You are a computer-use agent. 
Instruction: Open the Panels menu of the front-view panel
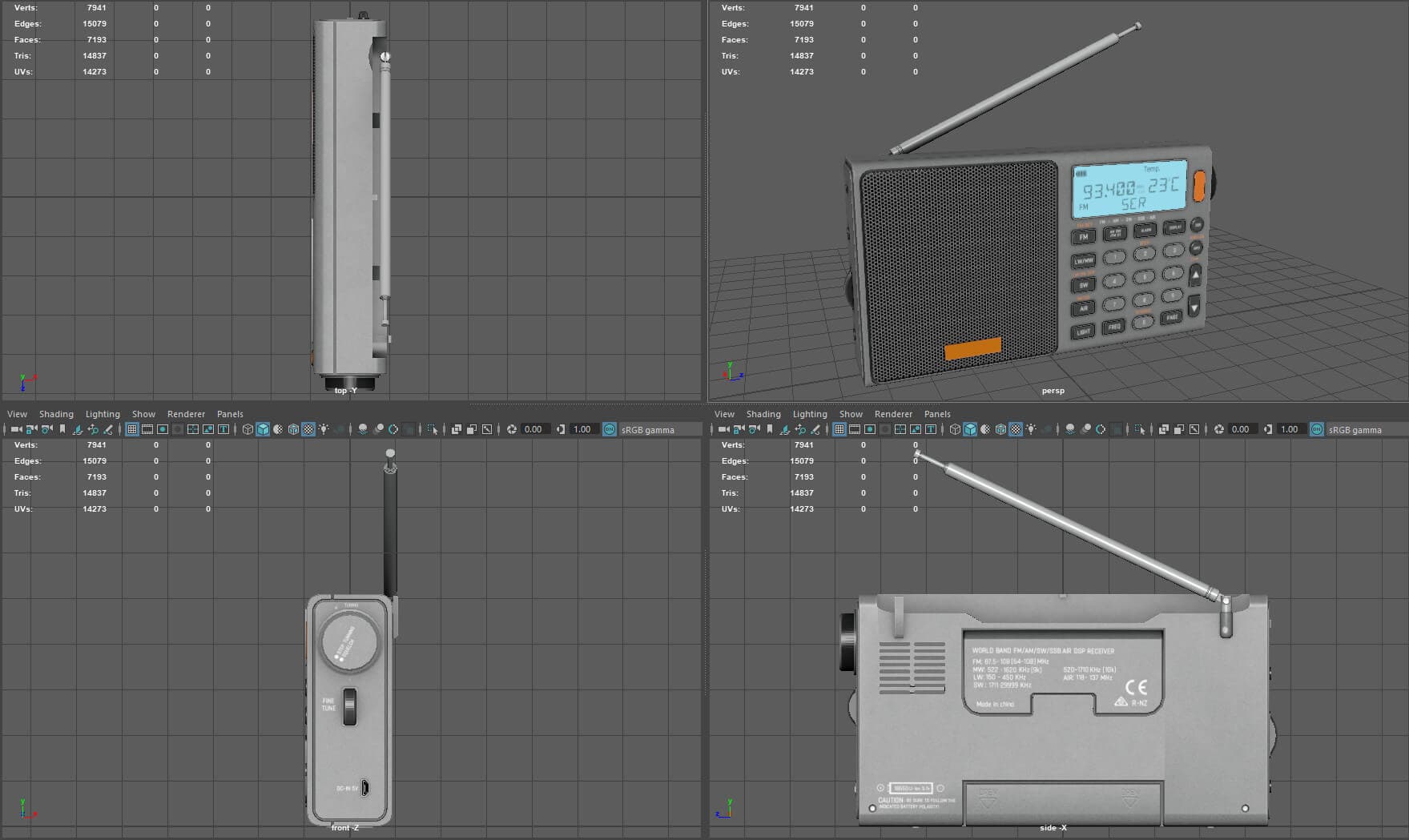pyautogui.click(x=230, y=414)
